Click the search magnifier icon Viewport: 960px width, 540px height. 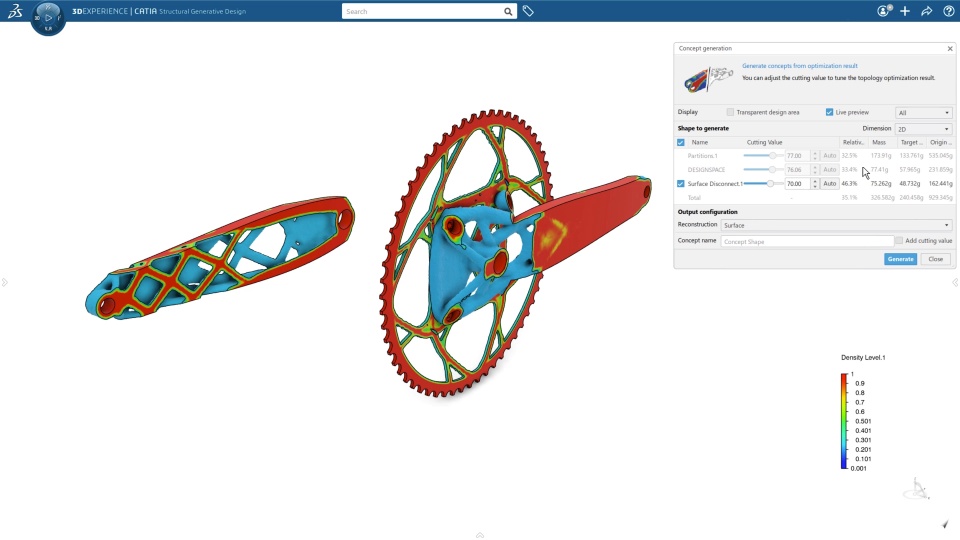tap(508, 12)
